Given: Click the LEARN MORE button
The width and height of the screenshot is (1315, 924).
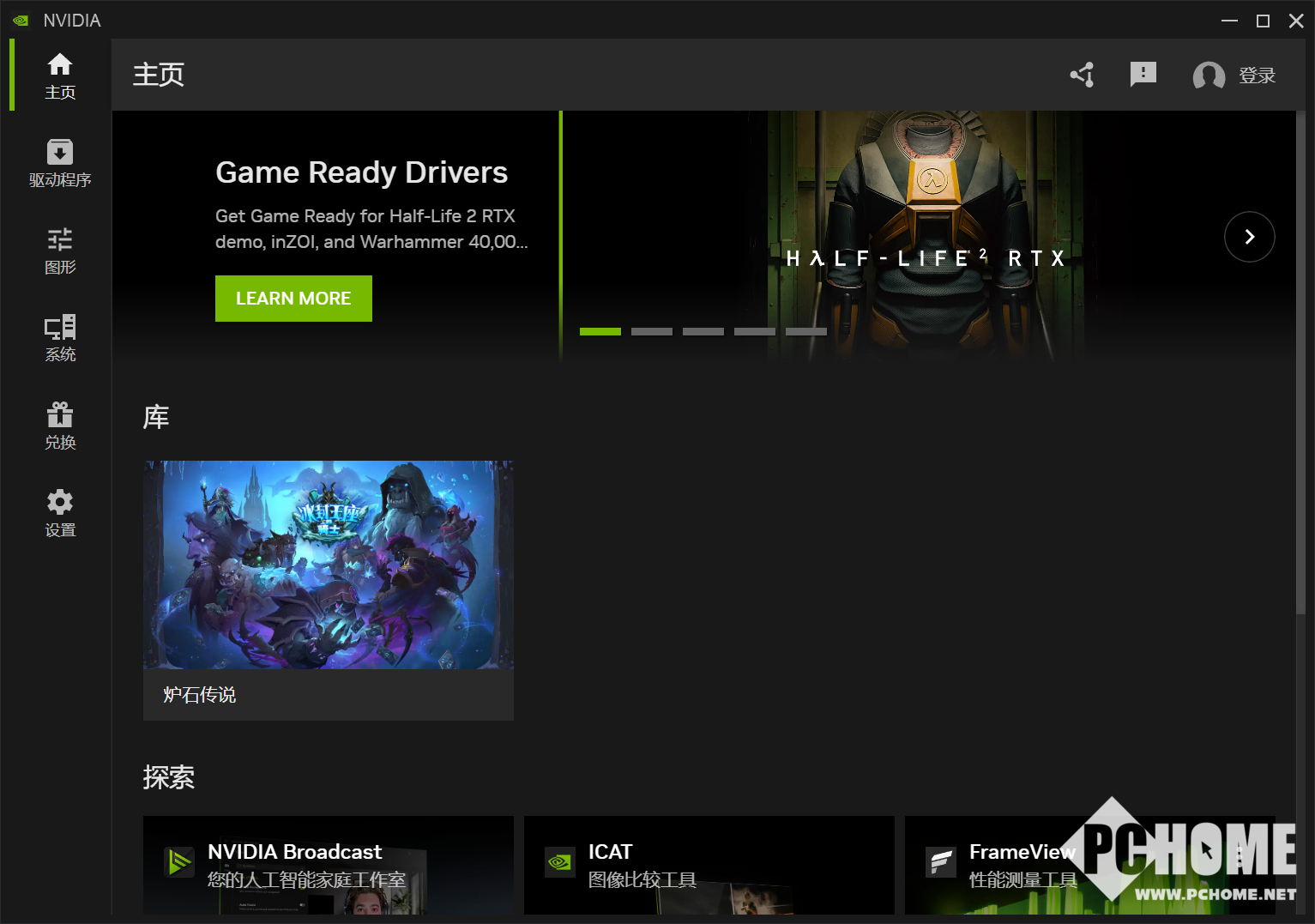Looking at the screenshot, I should (x=293, y=299).
